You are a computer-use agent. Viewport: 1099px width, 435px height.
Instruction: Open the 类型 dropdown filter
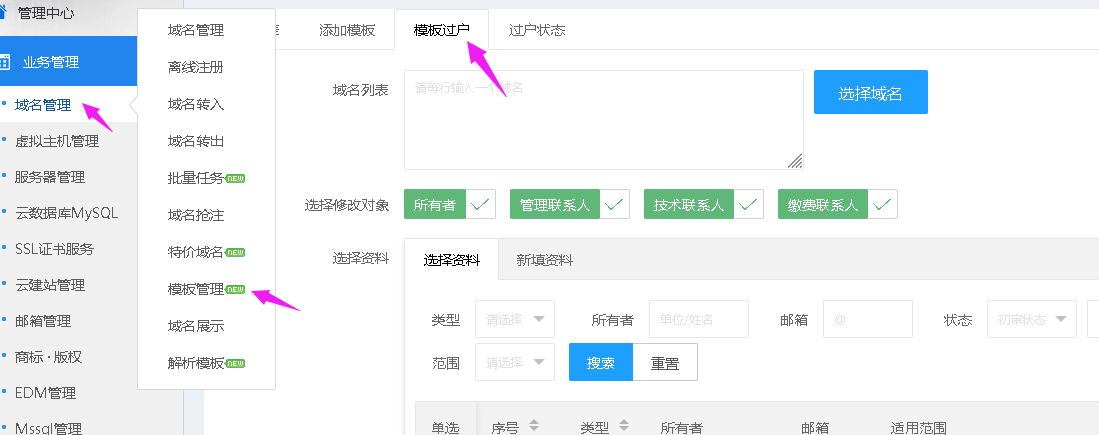[x=515, y=320]
